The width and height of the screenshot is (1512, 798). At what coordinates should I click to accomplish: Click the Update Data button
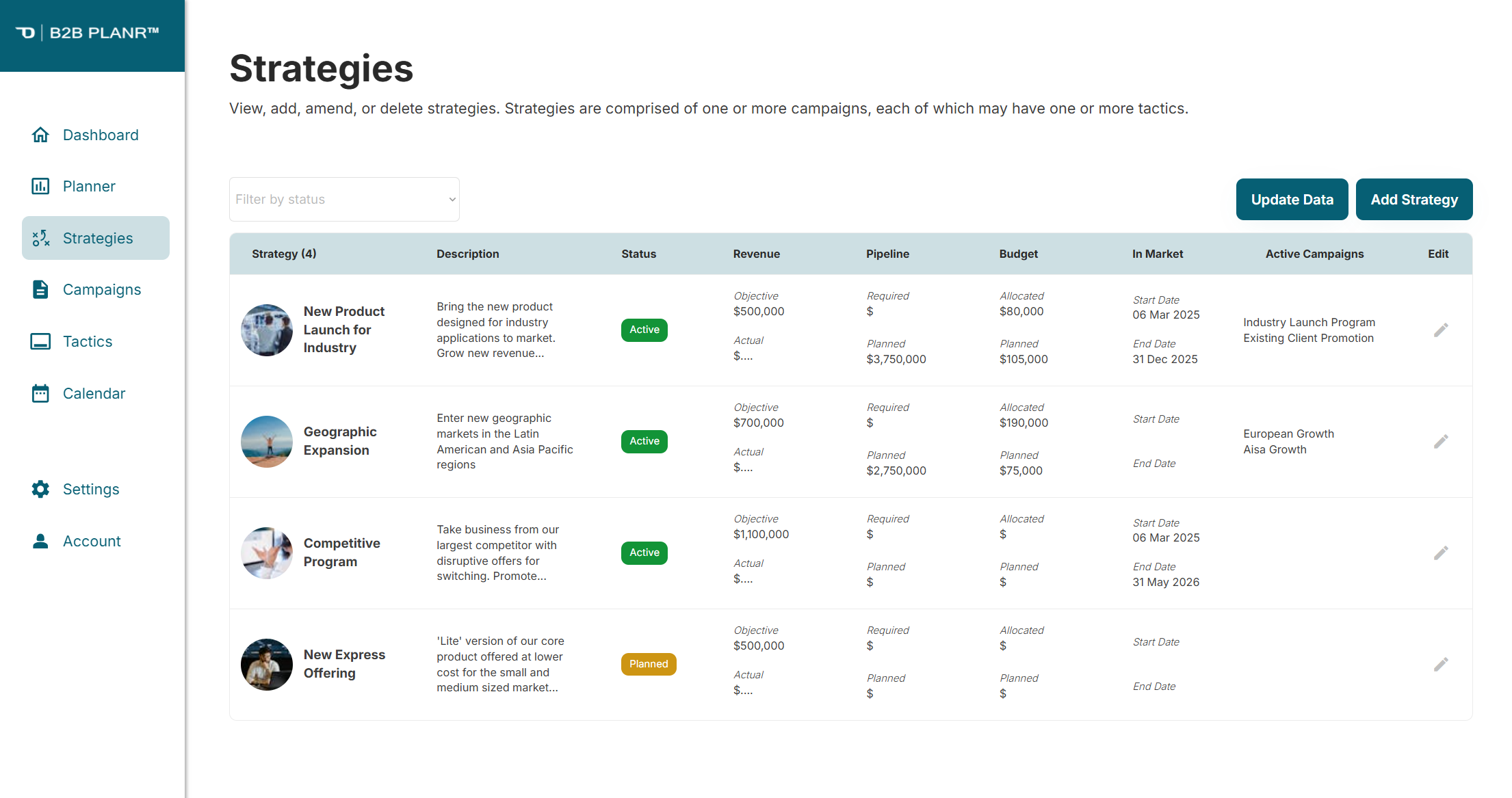(x=1292, y=200)
